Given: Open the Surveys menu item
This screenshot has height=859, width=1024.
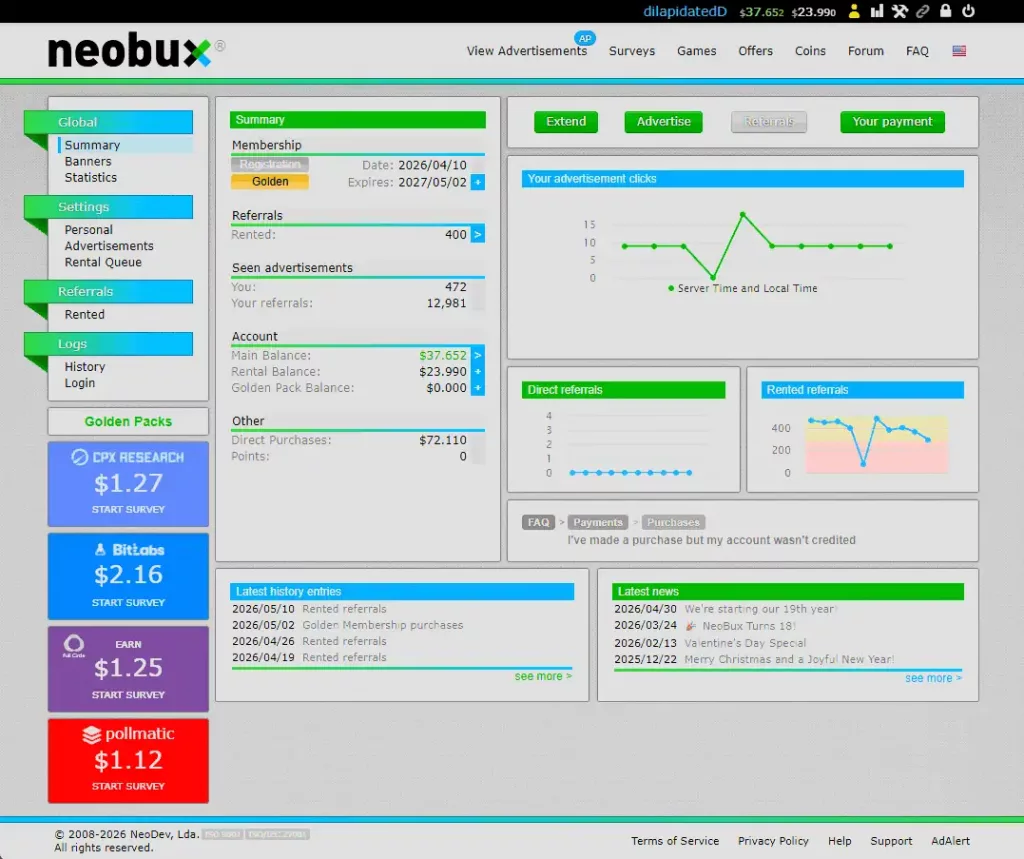Looking at the screenshot, I should [632, 51].
